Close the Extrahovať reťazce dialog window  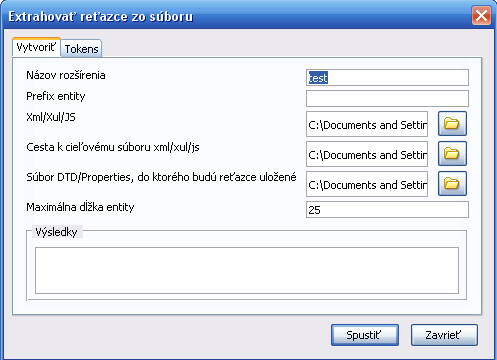[481, 16]
